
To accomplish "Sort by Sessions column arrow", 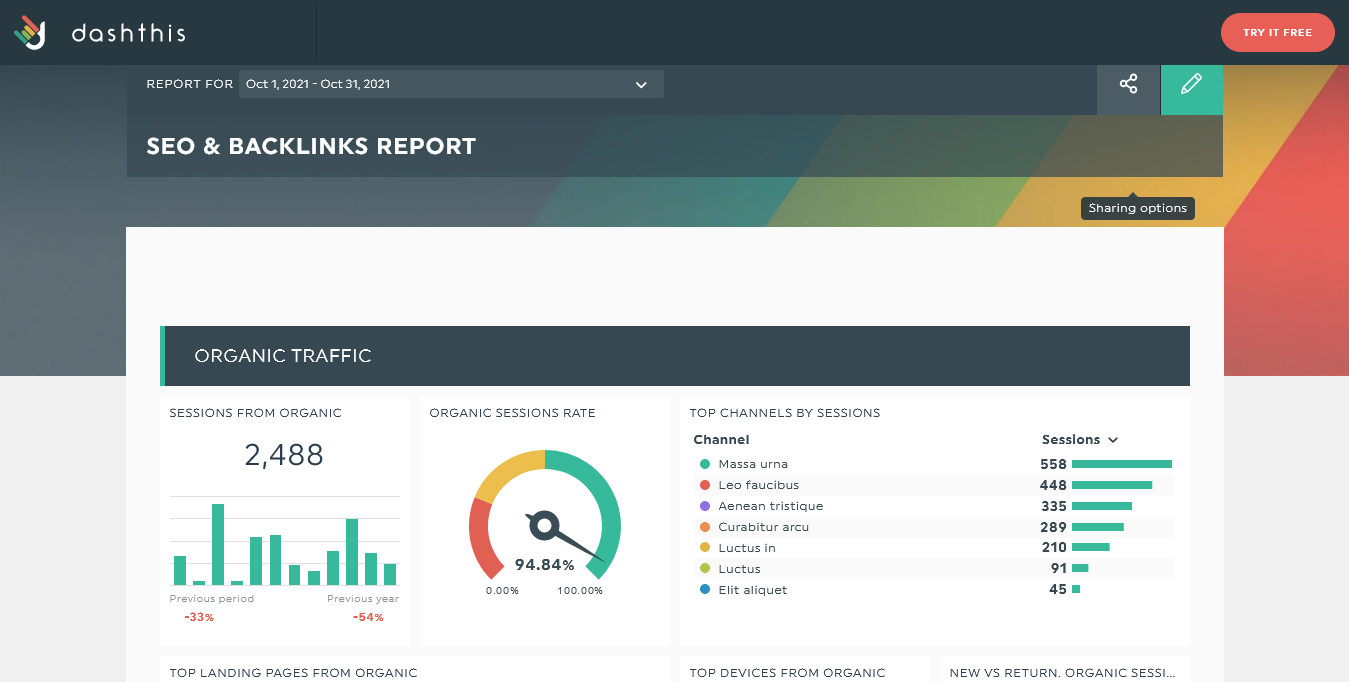I will tap(1113, 440).
